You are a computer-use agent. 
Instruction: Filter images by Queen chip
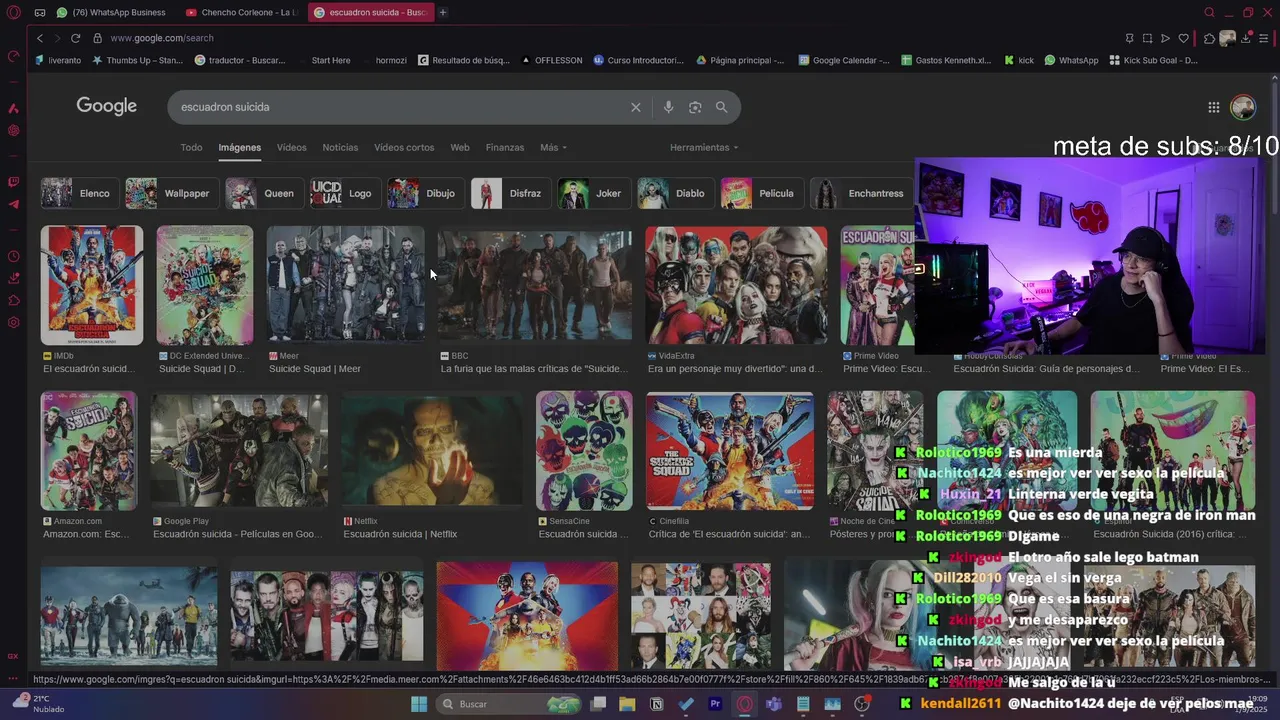264,193
